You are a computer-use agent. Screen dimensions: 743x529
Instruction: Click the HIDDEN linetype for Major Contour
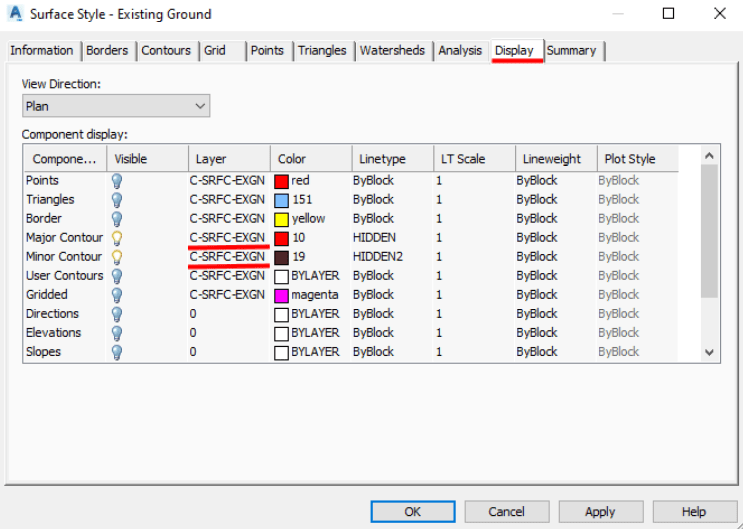pyautogui.click(x=374, y=237)
